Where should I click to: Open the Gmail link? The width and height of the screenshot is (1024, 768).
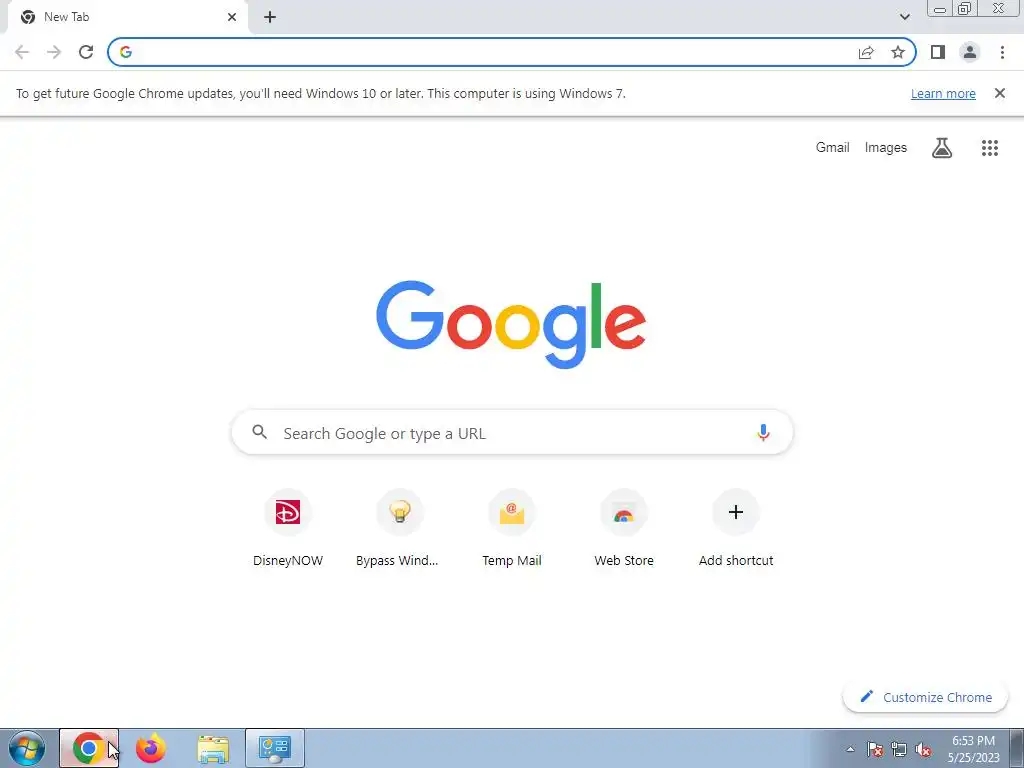point(833,148)
